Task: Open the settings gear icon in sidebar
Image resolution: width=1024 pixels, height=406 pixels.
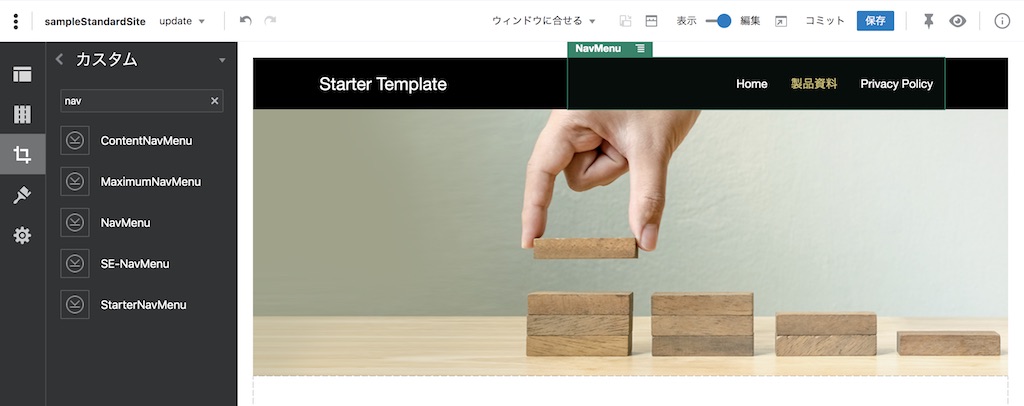Action: point(22,235)
